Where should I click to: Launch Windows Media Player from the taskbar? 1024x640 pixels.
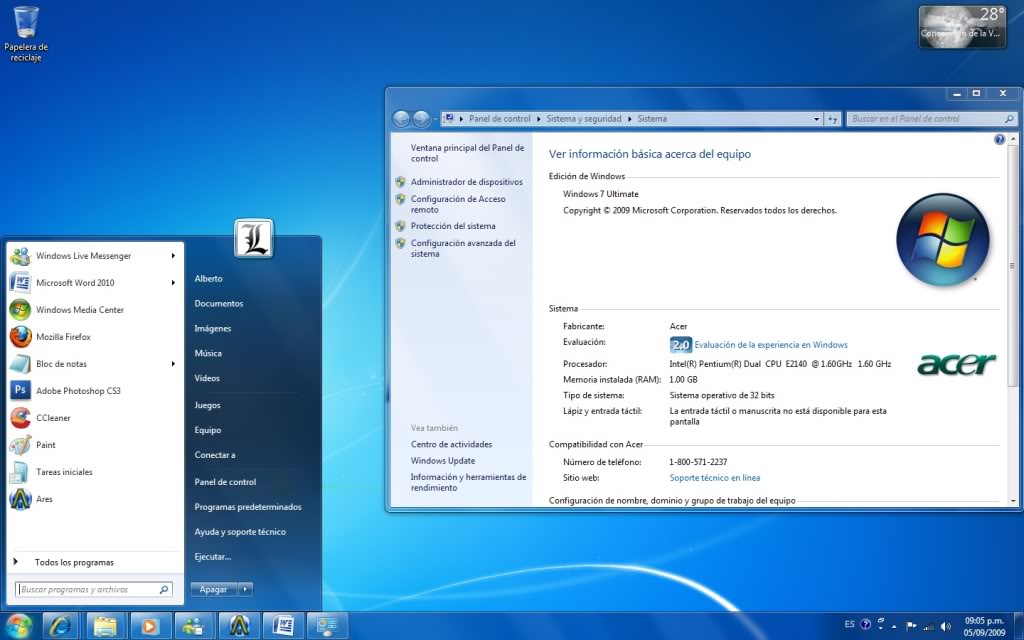(x=150, y=626)
